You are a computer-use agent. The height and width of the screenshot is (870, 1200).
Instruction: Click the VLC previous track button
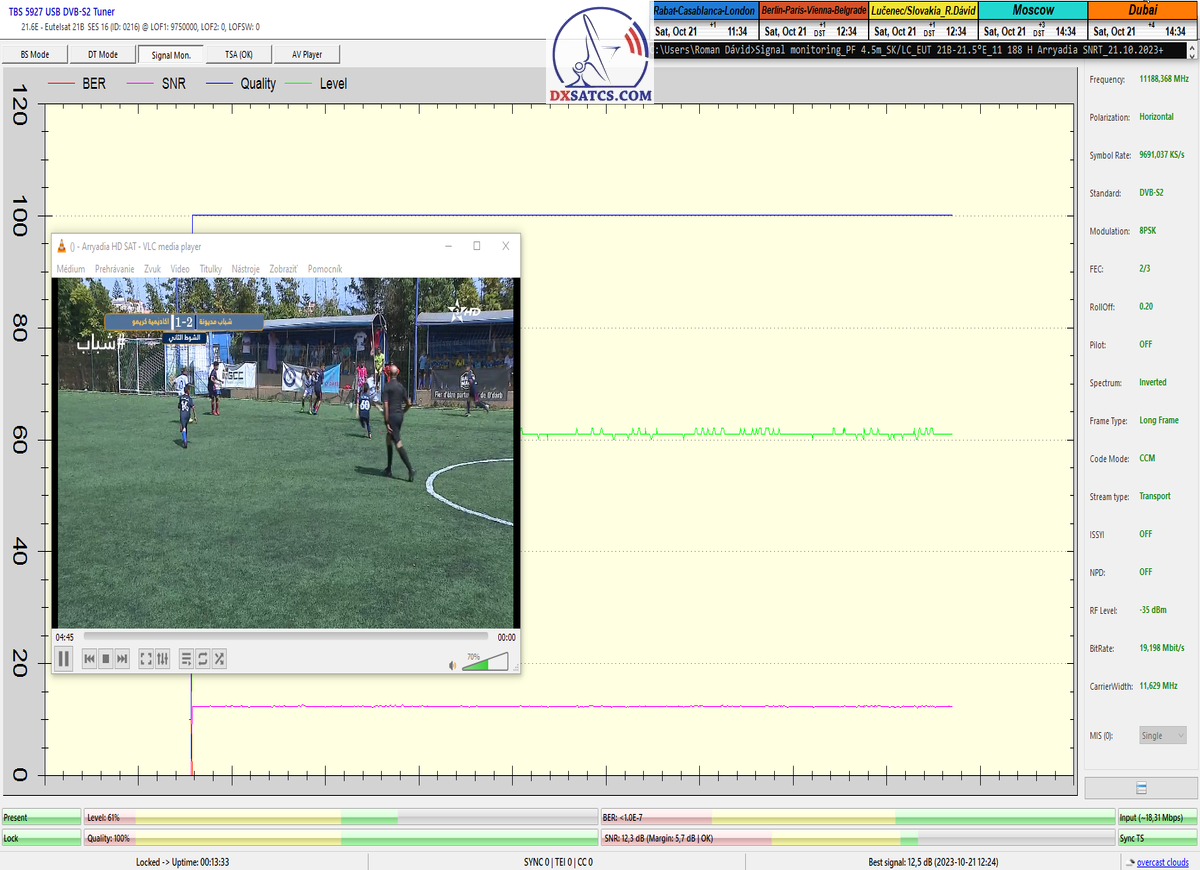click(x=89, y=658)
